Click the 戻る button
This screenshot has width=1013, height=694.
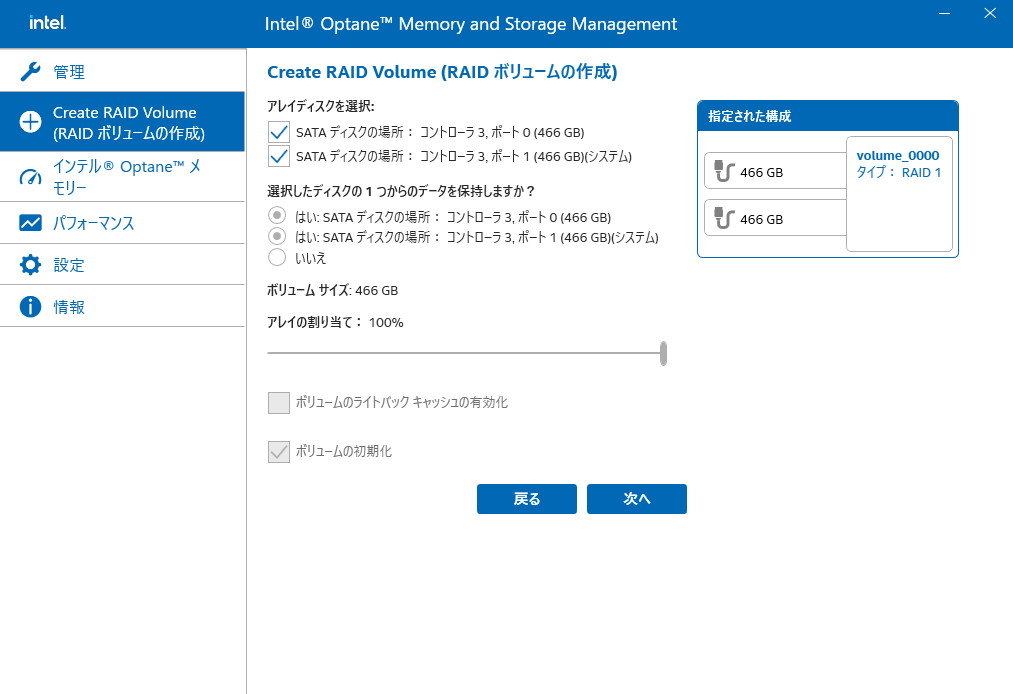[527, 499]
